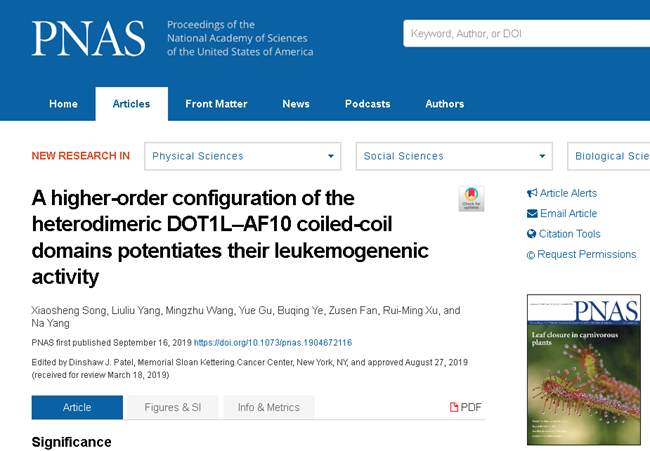Click the Request Permissions copyright icon
650x451 pixels.
(x=531, y=255)
